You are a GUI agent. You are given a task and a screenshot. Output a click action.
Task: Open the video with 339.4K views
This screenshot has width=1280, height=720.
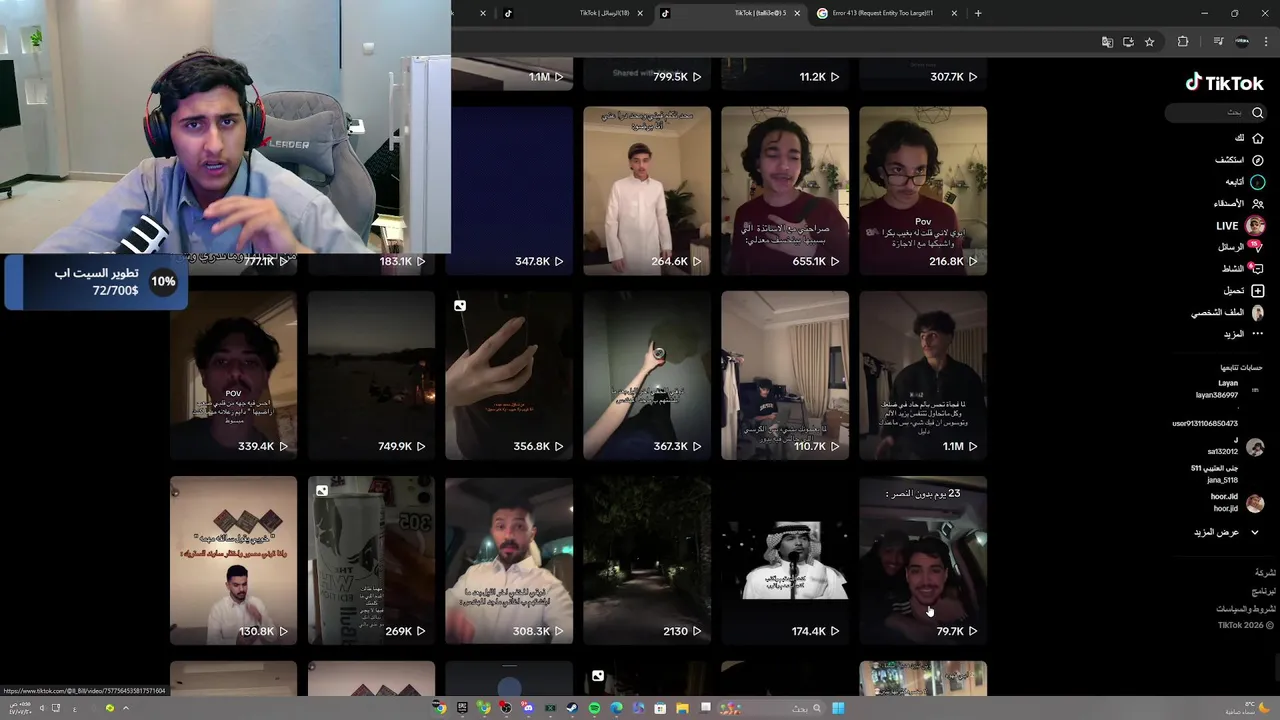pyautogui.click(x=233, y=375)
